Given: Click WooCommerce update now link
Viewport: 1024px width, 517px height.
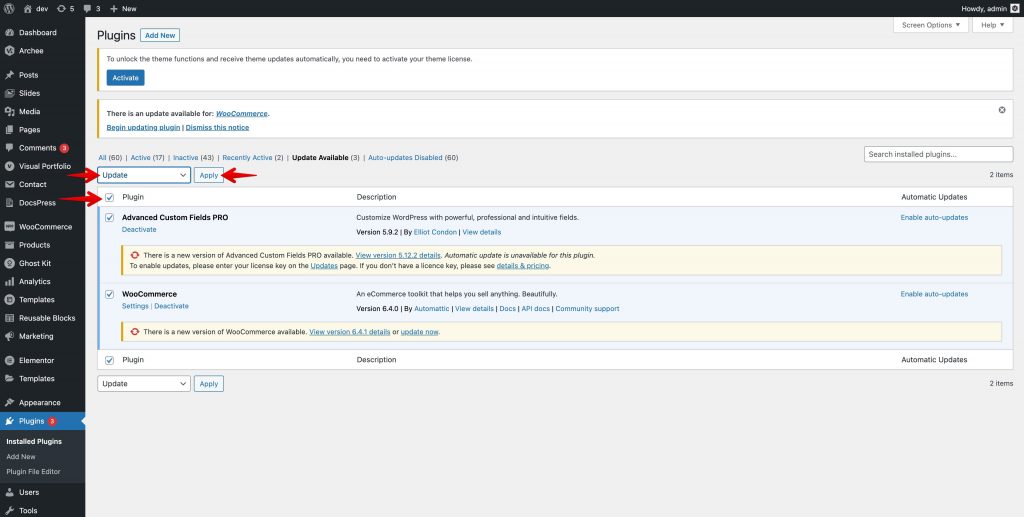Looking at the screenshot, I should tap(419, 332).
